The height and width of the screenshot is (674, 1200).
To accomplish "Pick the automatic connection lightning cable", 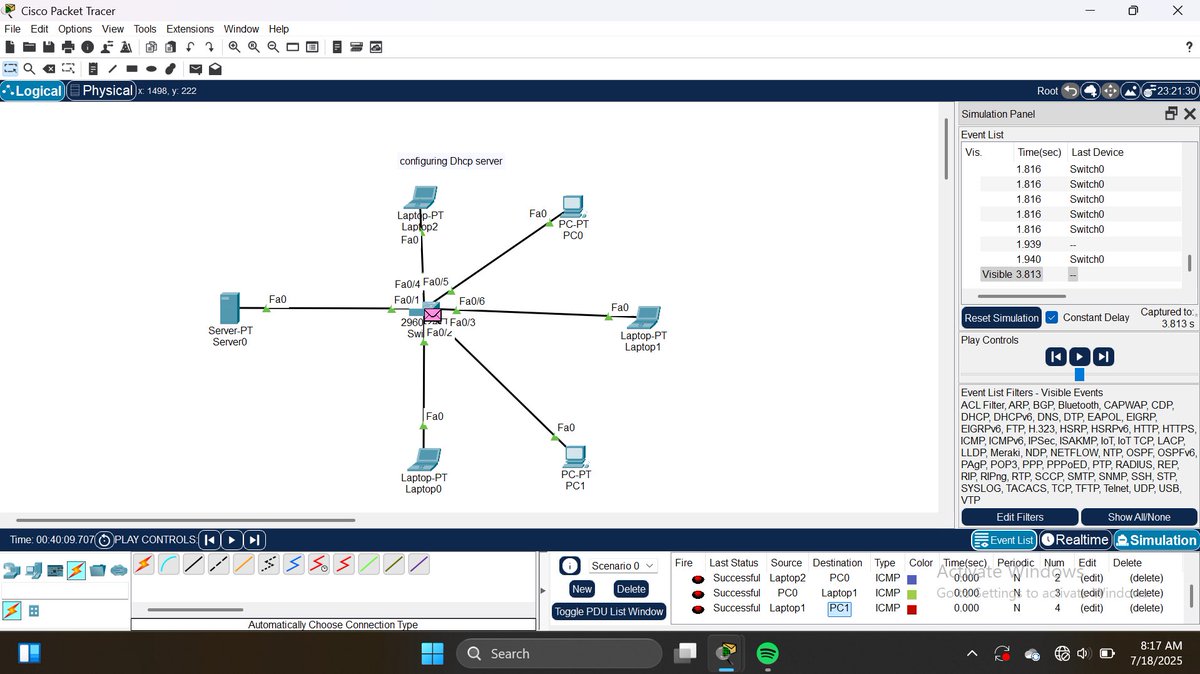I will coord(143,564).
